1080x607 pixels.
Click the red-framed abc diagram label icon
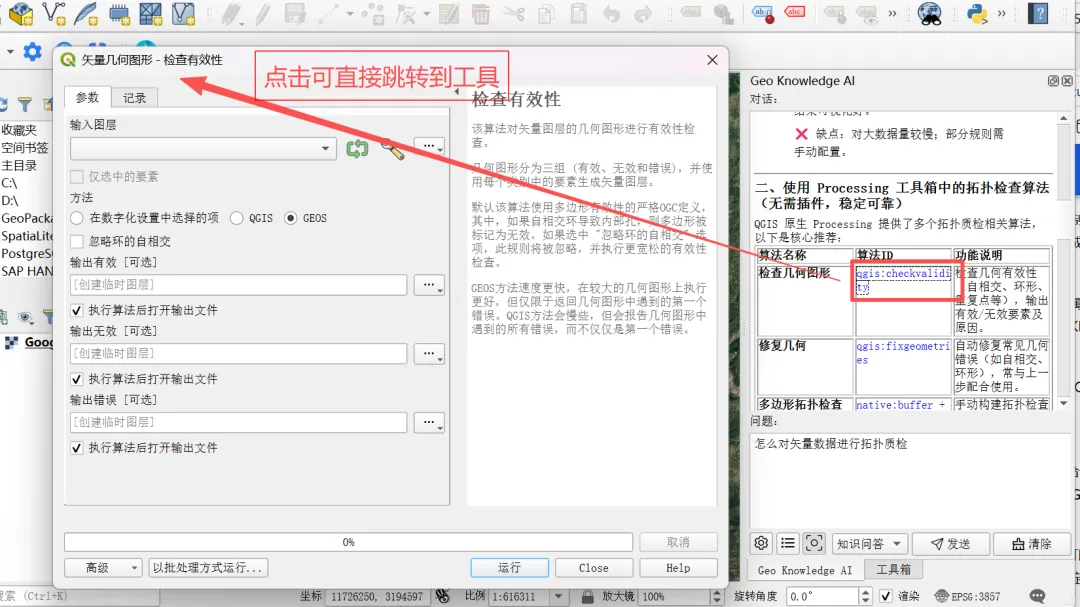pyautogui.click(x=795, y=12)
